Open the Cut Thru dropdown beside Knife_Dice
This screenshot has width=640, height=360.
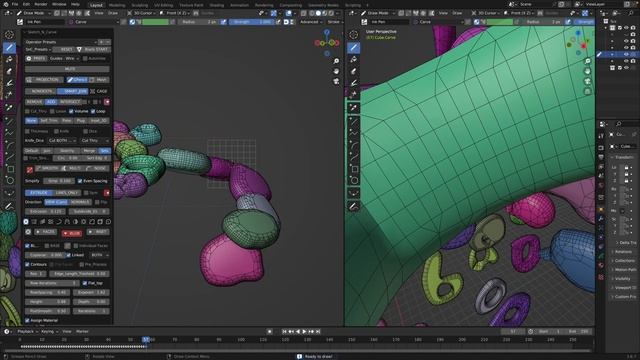tap(95, 140)
